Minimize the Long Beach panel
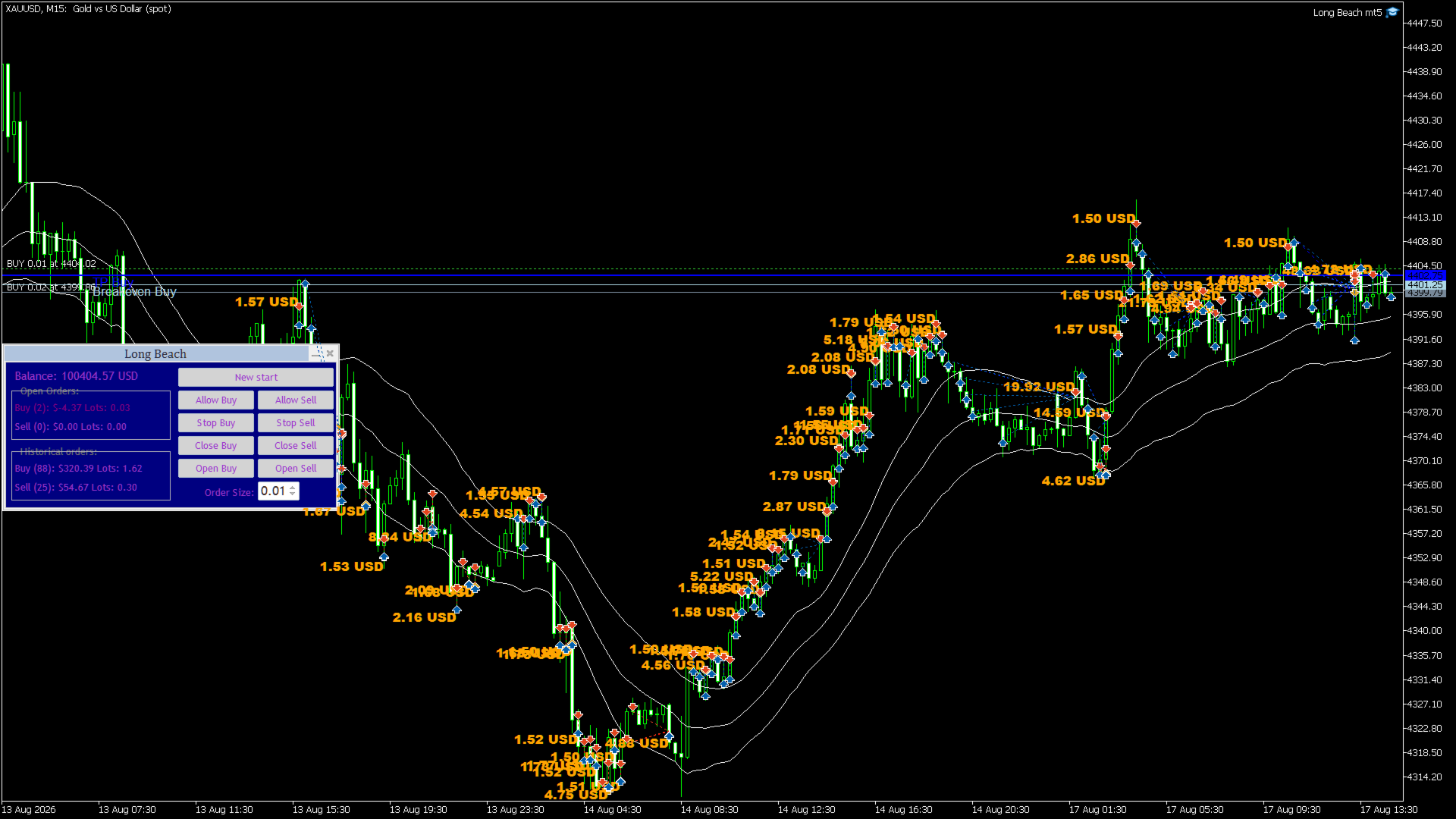This screenshot has height=819, width=1456. pyautogui.click(x=316, y=354)
